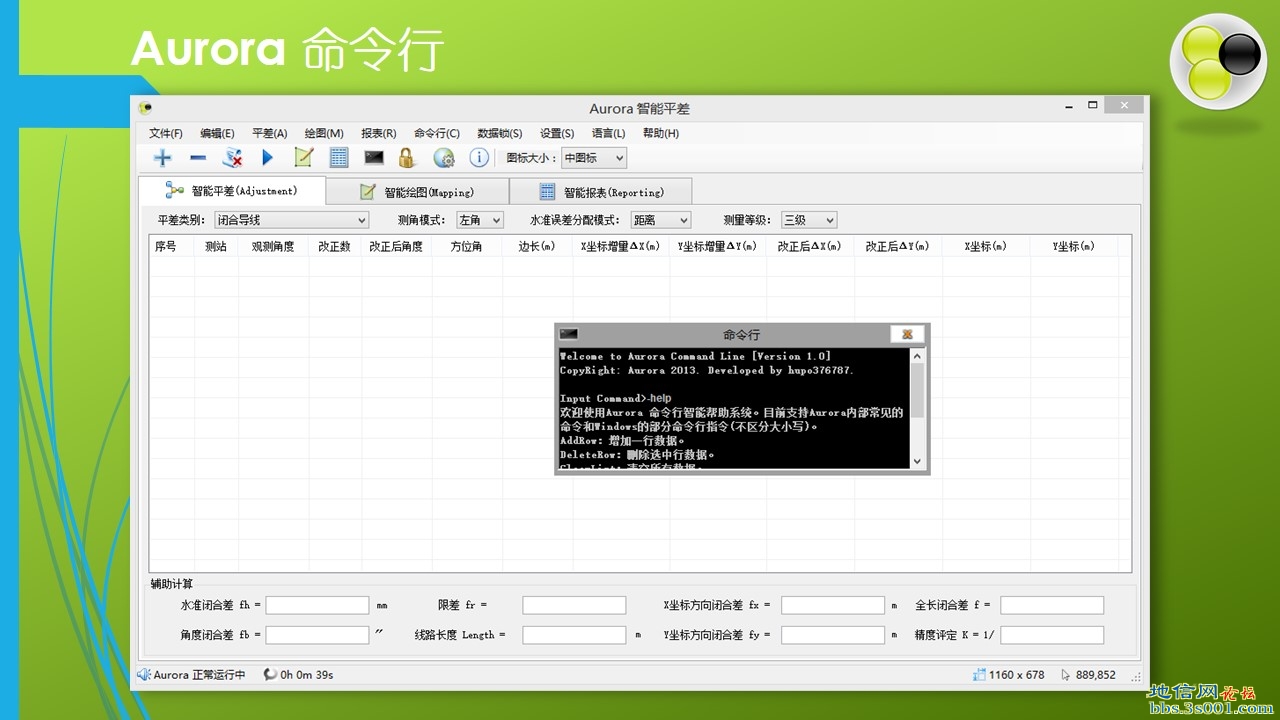Click the X坐标(m) column header

(986, 246)
